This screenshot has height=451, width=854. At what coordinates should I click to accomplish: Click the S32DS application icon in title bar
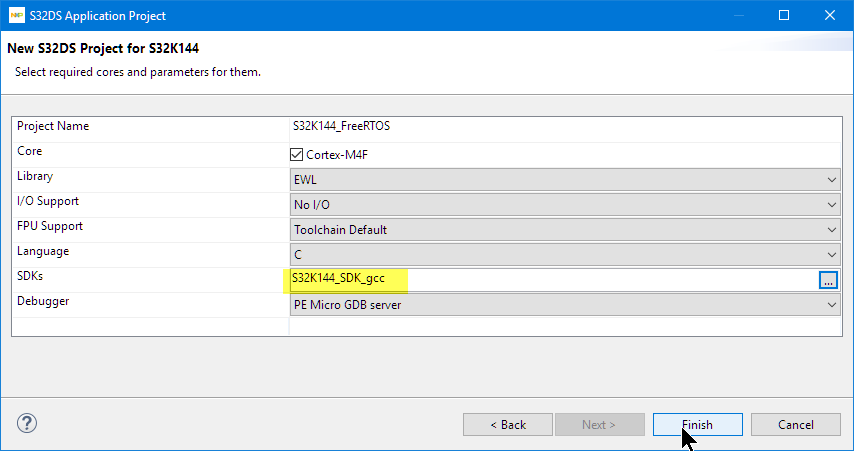pos(16,16)
